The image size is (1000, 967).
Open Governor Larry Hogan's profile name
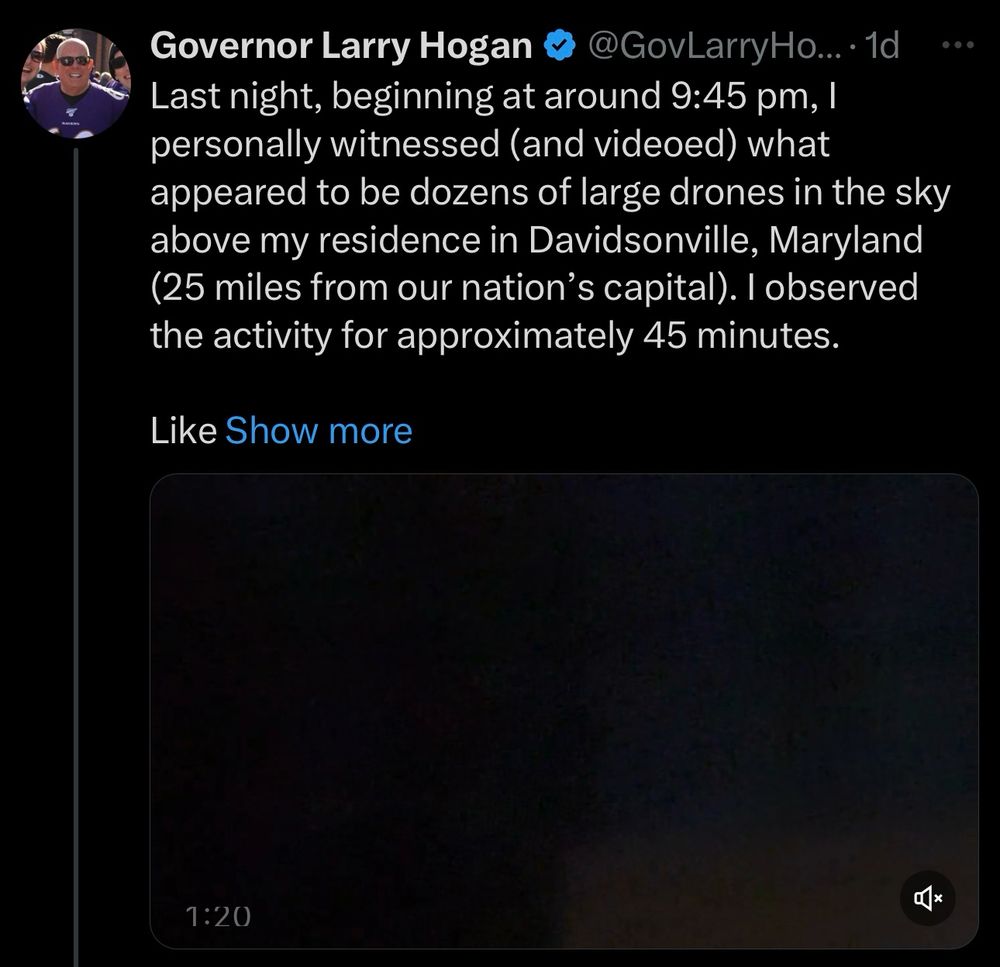pos(340,44)
